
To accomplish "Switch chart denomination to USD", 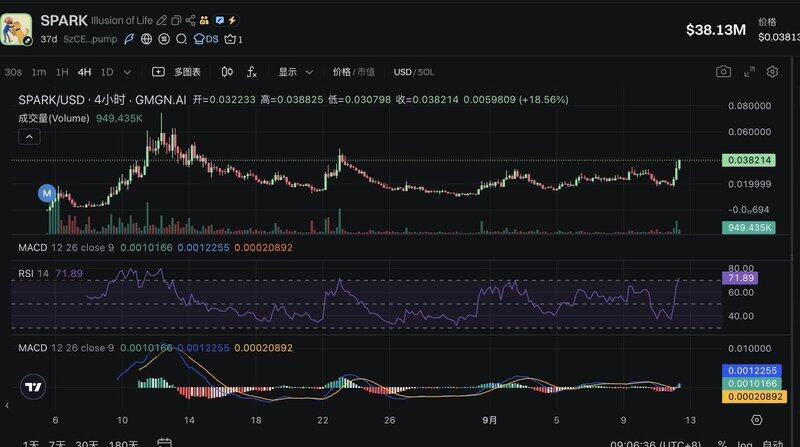I will coord(403,72).
